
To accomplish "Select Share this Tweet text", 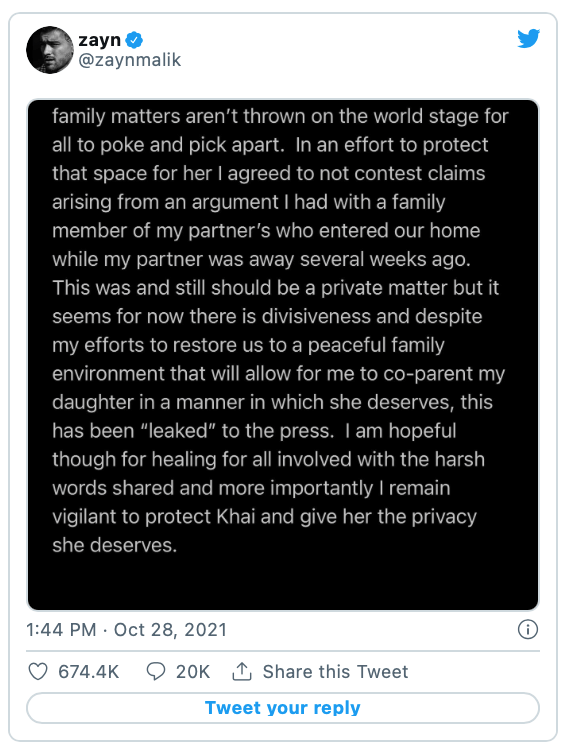I will pyautogui.click(x=335, y=672).
